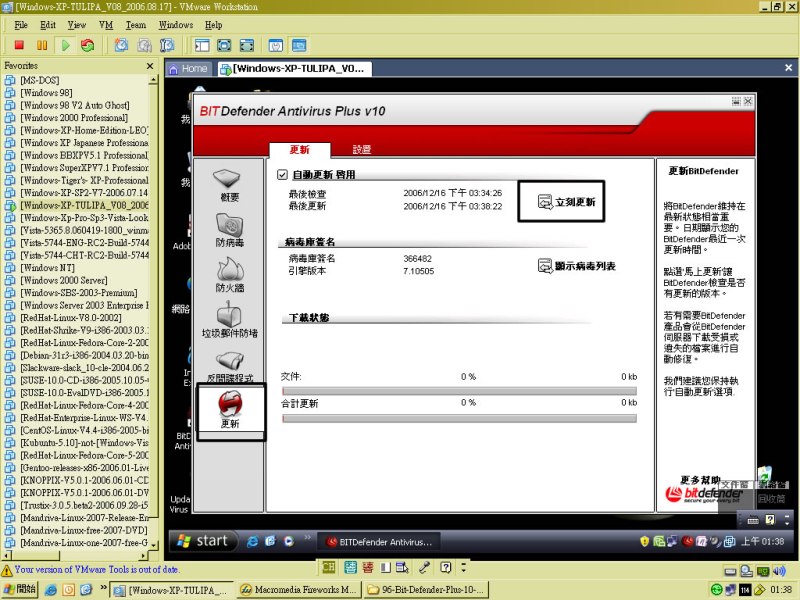Click the VMware Tools warning triangle icon
800x600 pixels.
(x=7, y=570)
